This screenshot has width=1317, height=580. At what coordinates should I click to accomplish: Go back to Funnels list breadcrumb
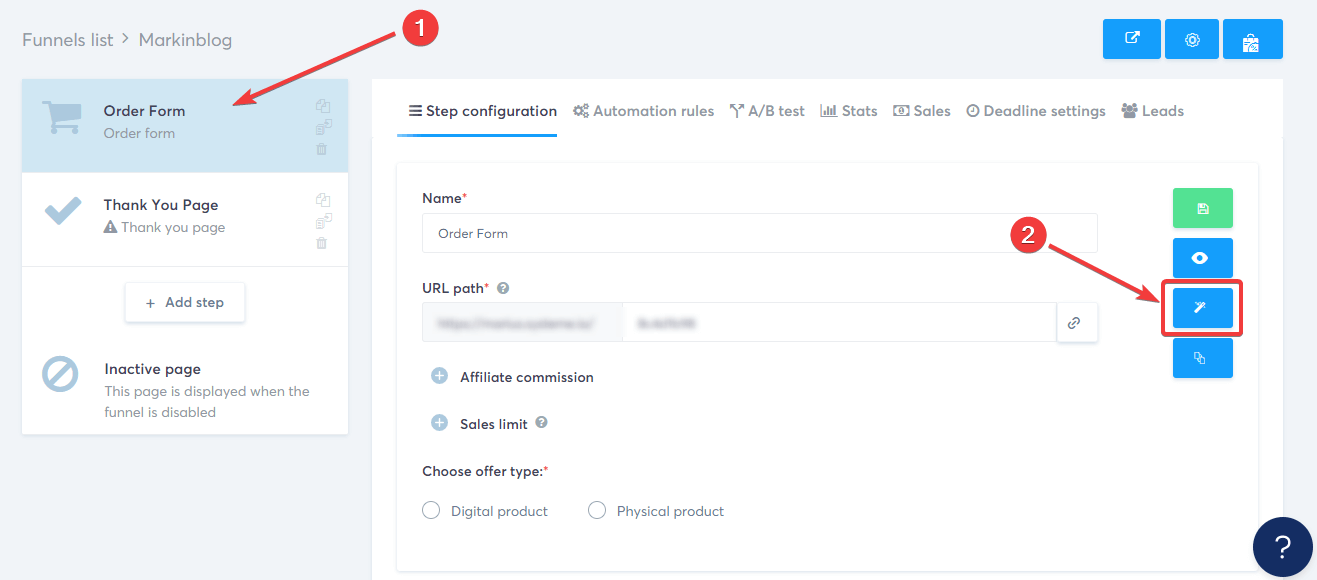coord(67,39)
